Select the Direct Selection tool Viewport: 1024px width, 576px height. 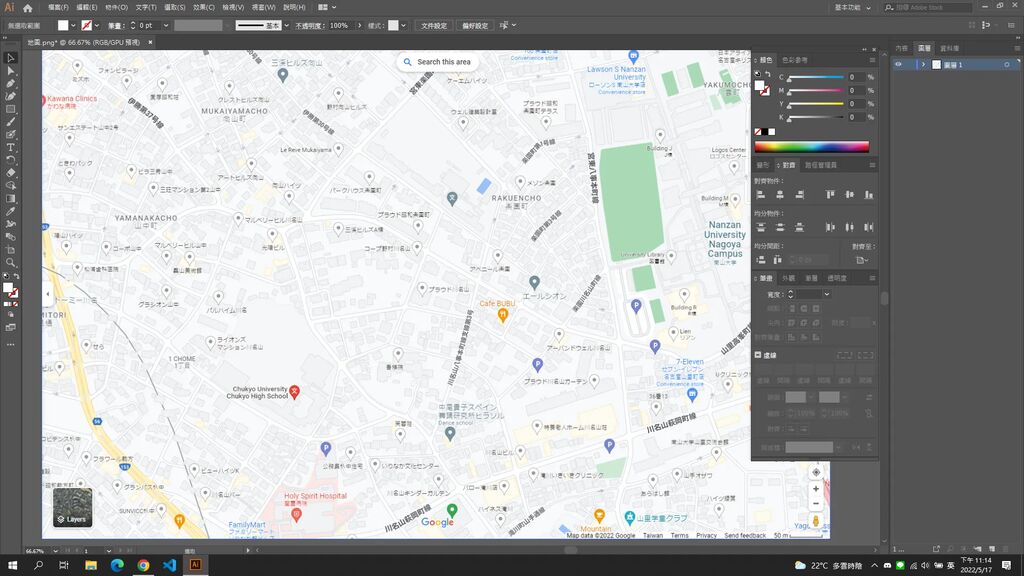(10, 71)
